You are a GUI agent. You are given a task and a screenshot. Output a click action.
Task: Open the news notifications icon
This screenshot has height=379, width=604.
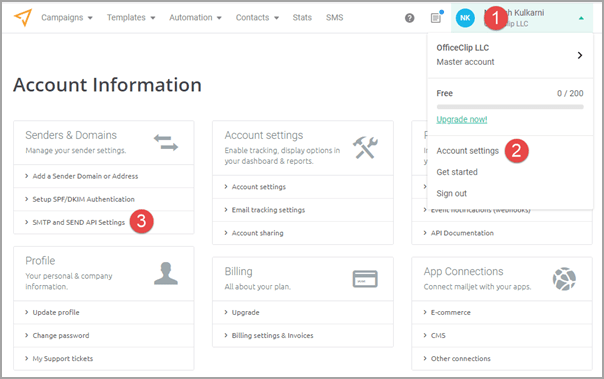coord(436,17)
